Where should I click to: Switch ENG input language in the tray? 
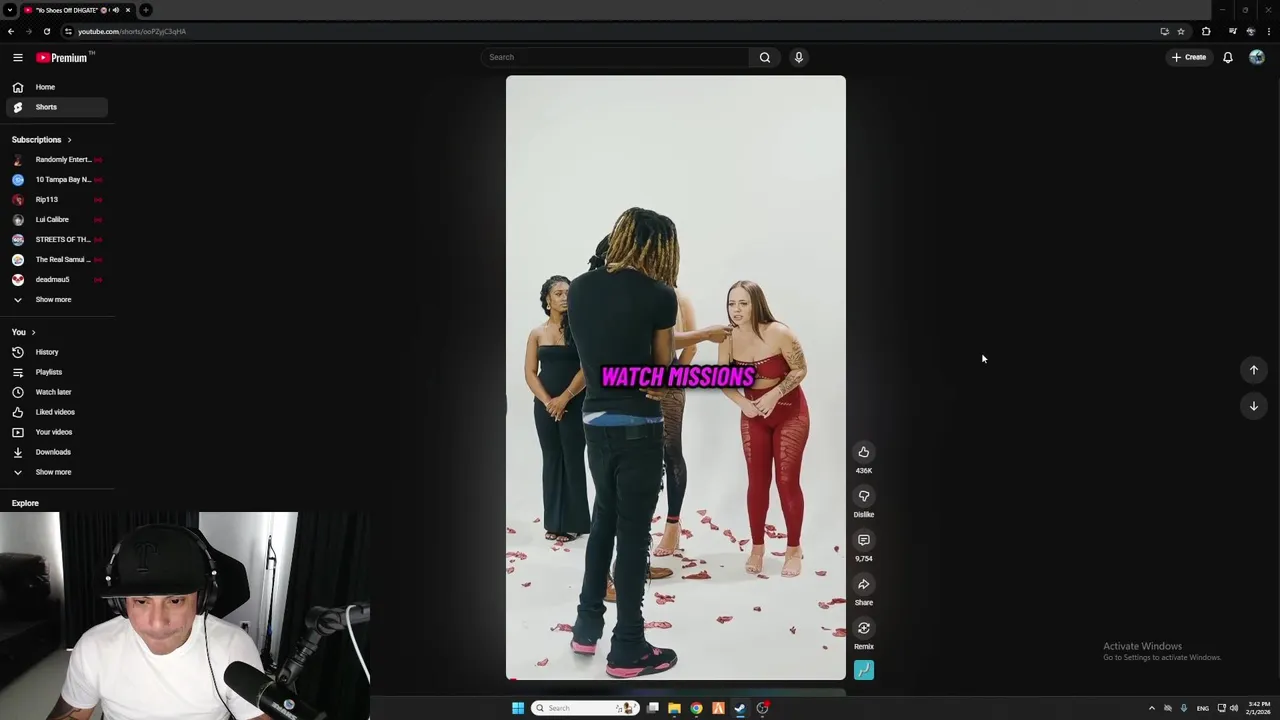point(1203,708)
